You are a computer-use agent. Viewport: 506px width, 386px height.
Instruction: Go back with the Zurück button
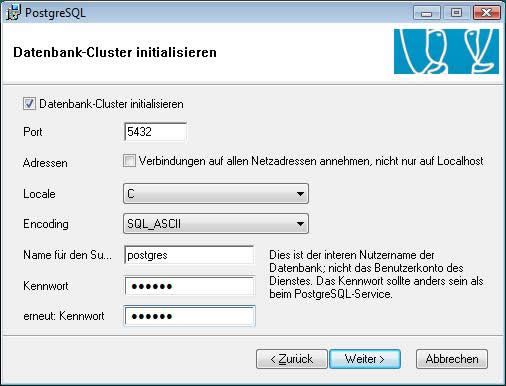(x=292, y=359)
